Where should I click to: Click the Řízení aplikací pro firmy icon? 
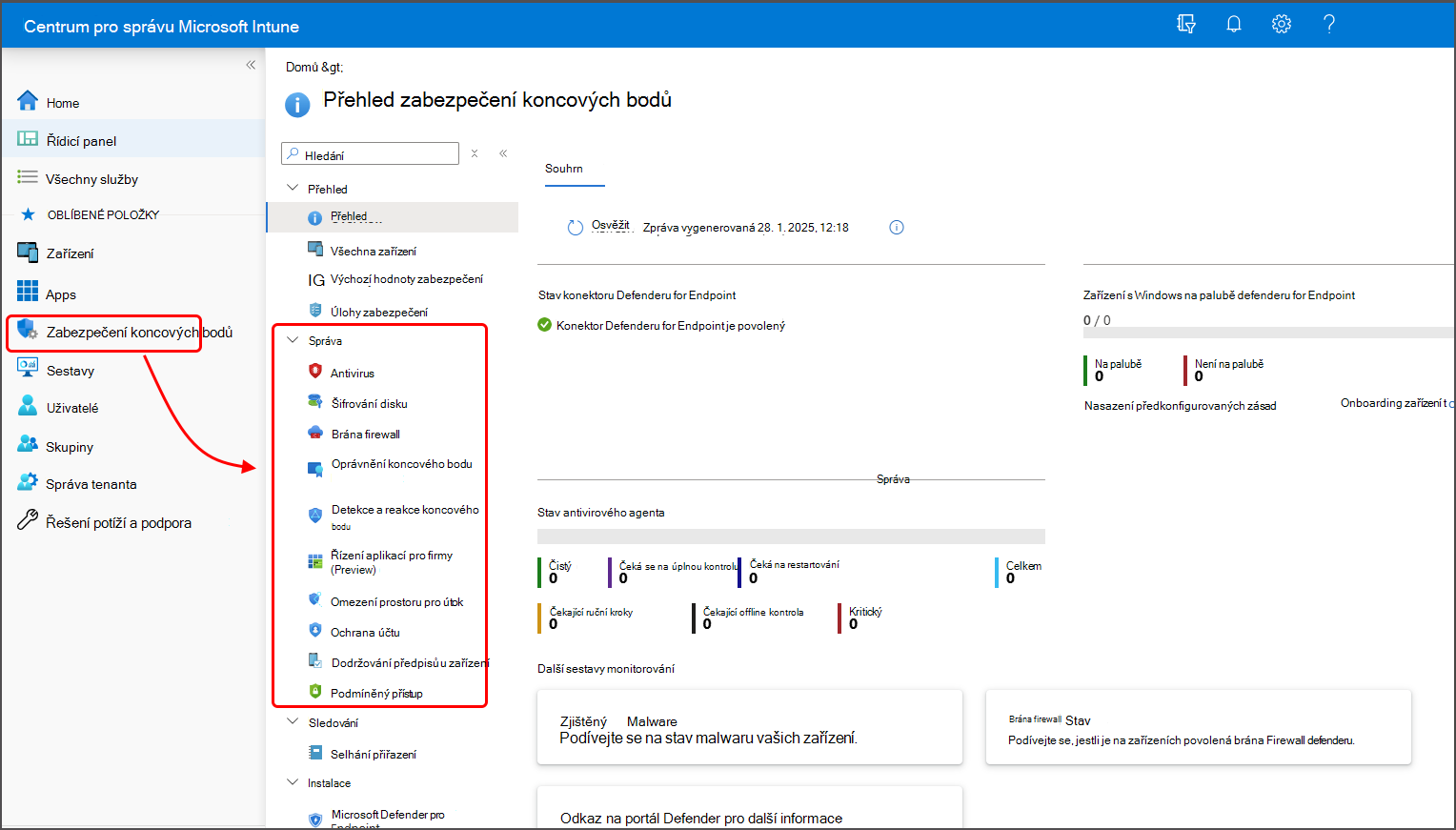point(315,562)
